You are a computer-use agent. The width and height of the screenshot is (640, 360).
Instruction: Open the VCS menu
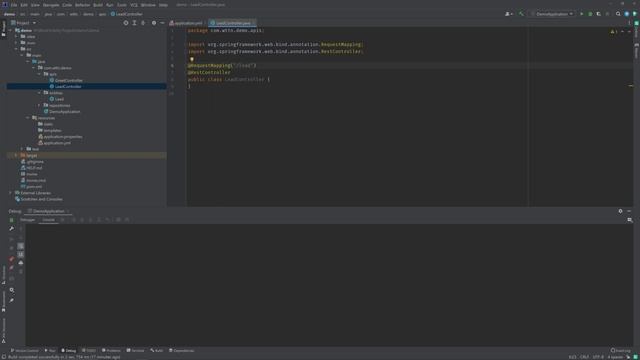134,5
